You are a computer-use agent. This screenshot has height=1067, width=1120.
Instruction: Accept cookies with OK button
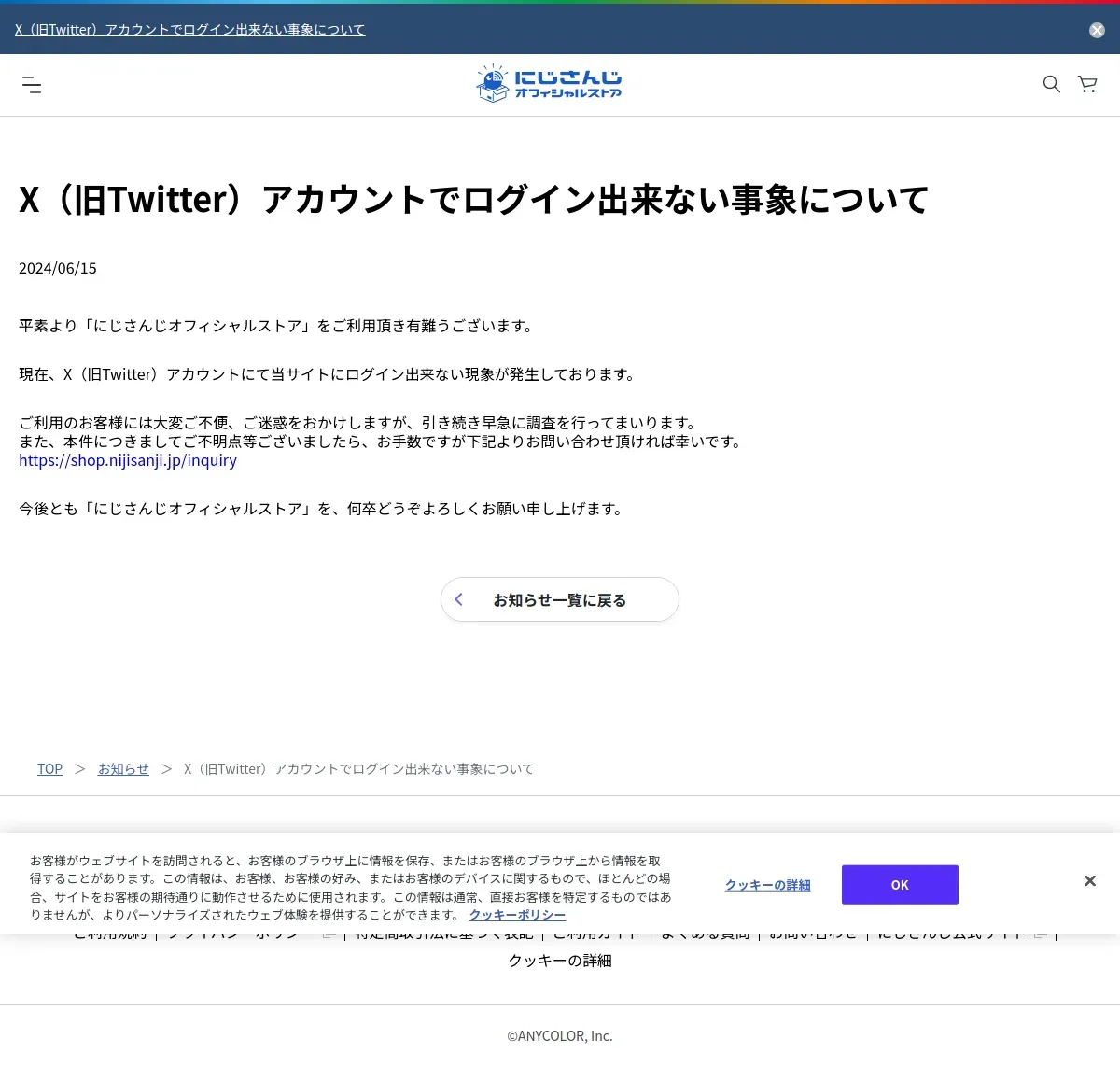click(900, 885)
